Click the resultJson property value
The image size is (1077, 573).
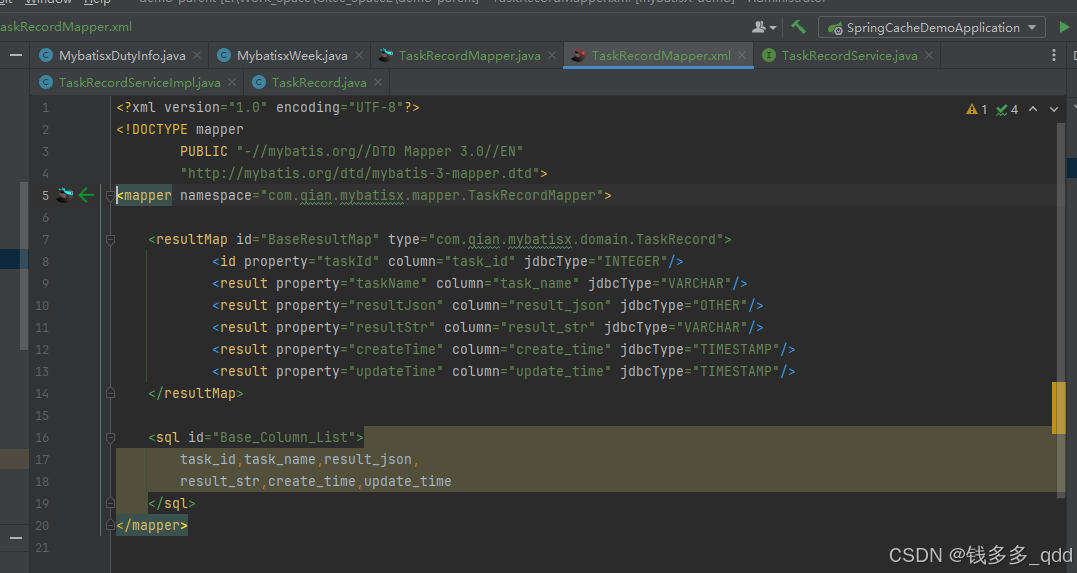[x=396, y=306]
